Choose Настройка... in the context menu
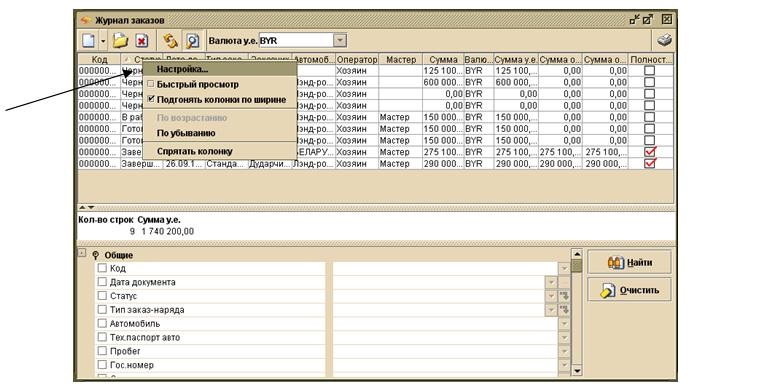The image size is (774, 390). tap(220, 69)
